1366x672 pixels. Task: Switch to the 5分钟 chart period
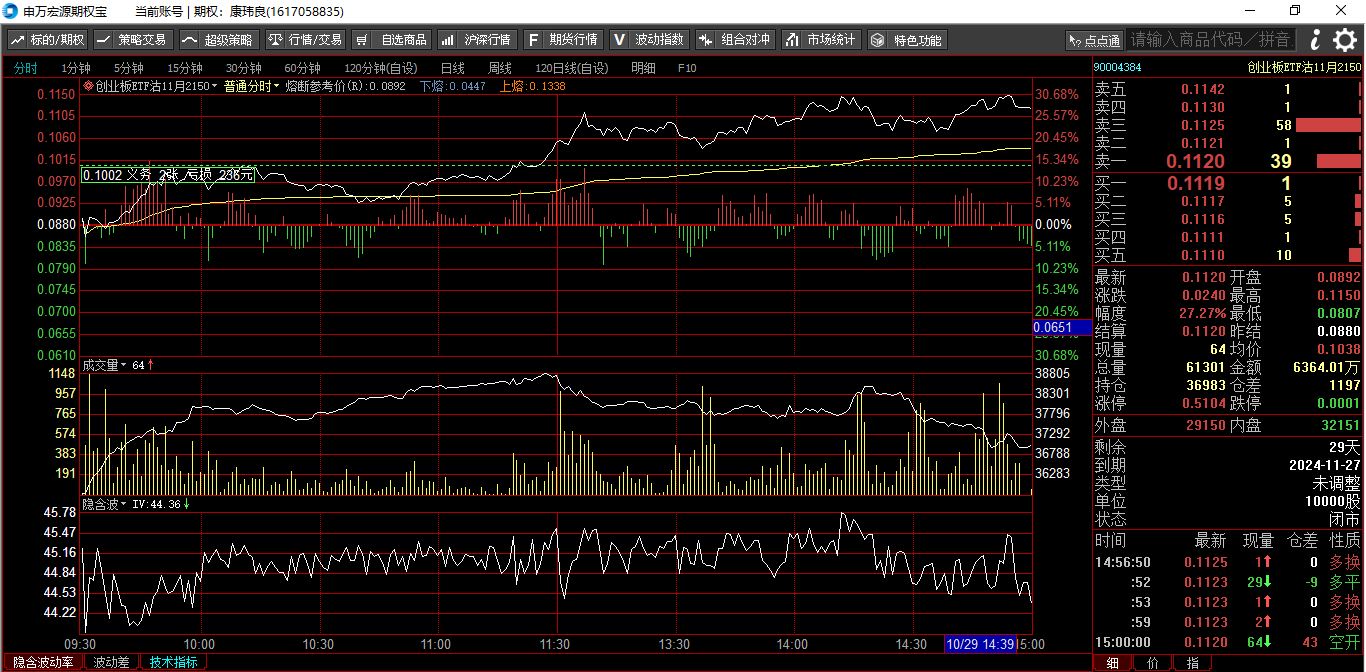tap(129, 68)
